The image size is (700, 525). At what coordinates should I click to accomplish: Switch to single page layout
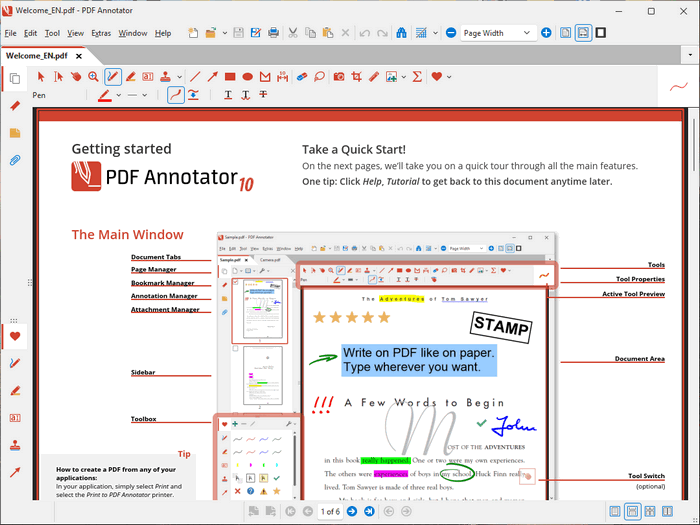point(615,512)
